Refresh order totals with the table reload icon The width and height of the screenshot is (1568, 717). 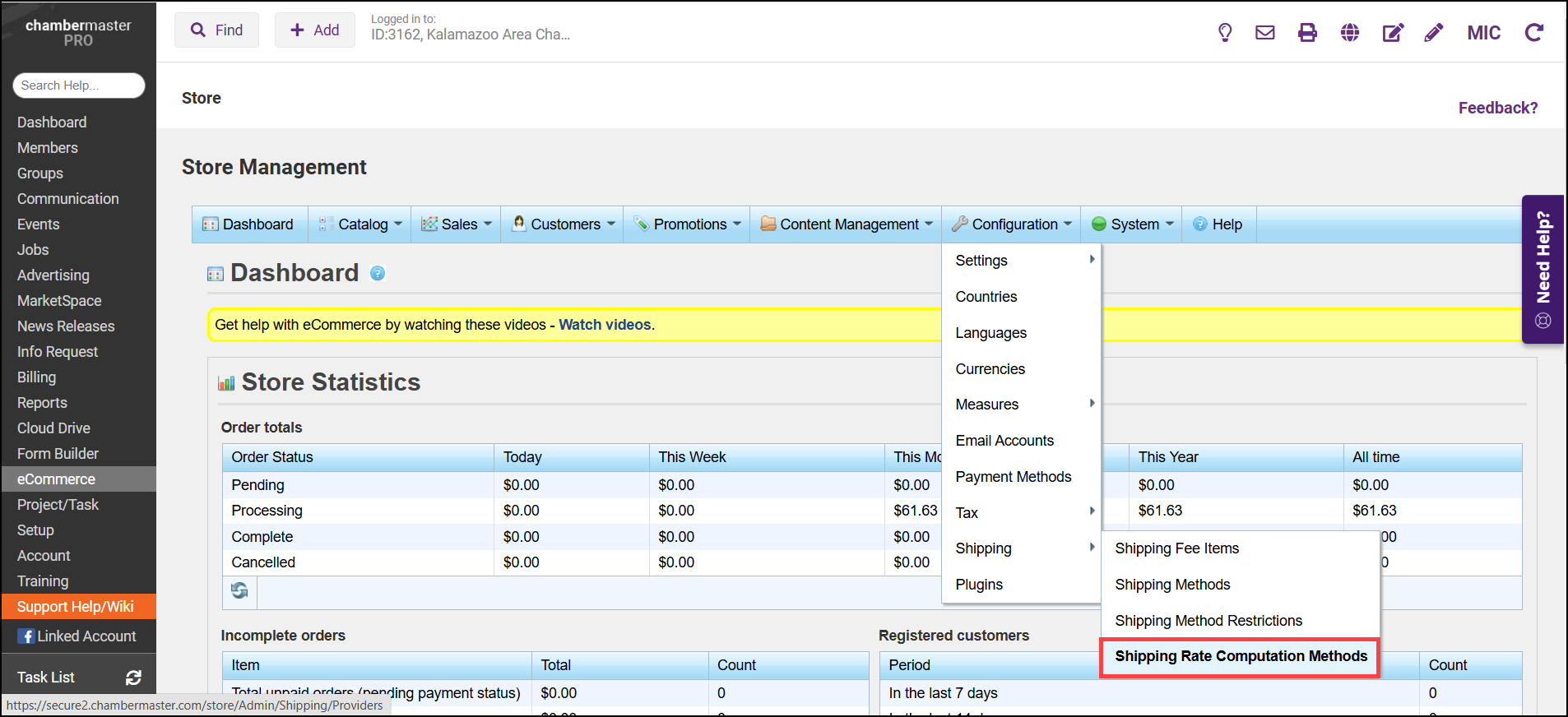coord(239,590)
